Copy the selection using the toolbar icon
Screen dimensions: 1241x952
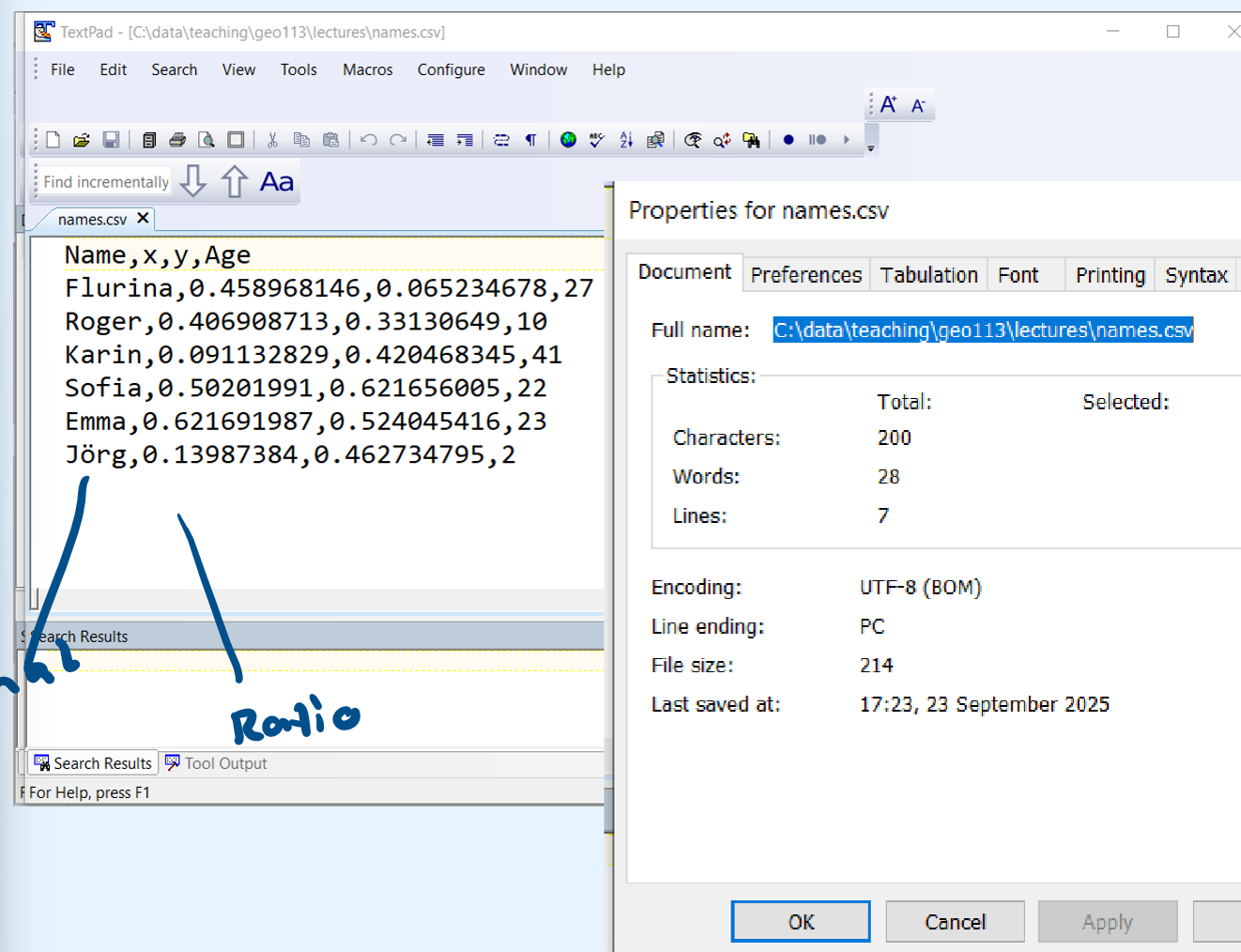(x=301, y=140)
